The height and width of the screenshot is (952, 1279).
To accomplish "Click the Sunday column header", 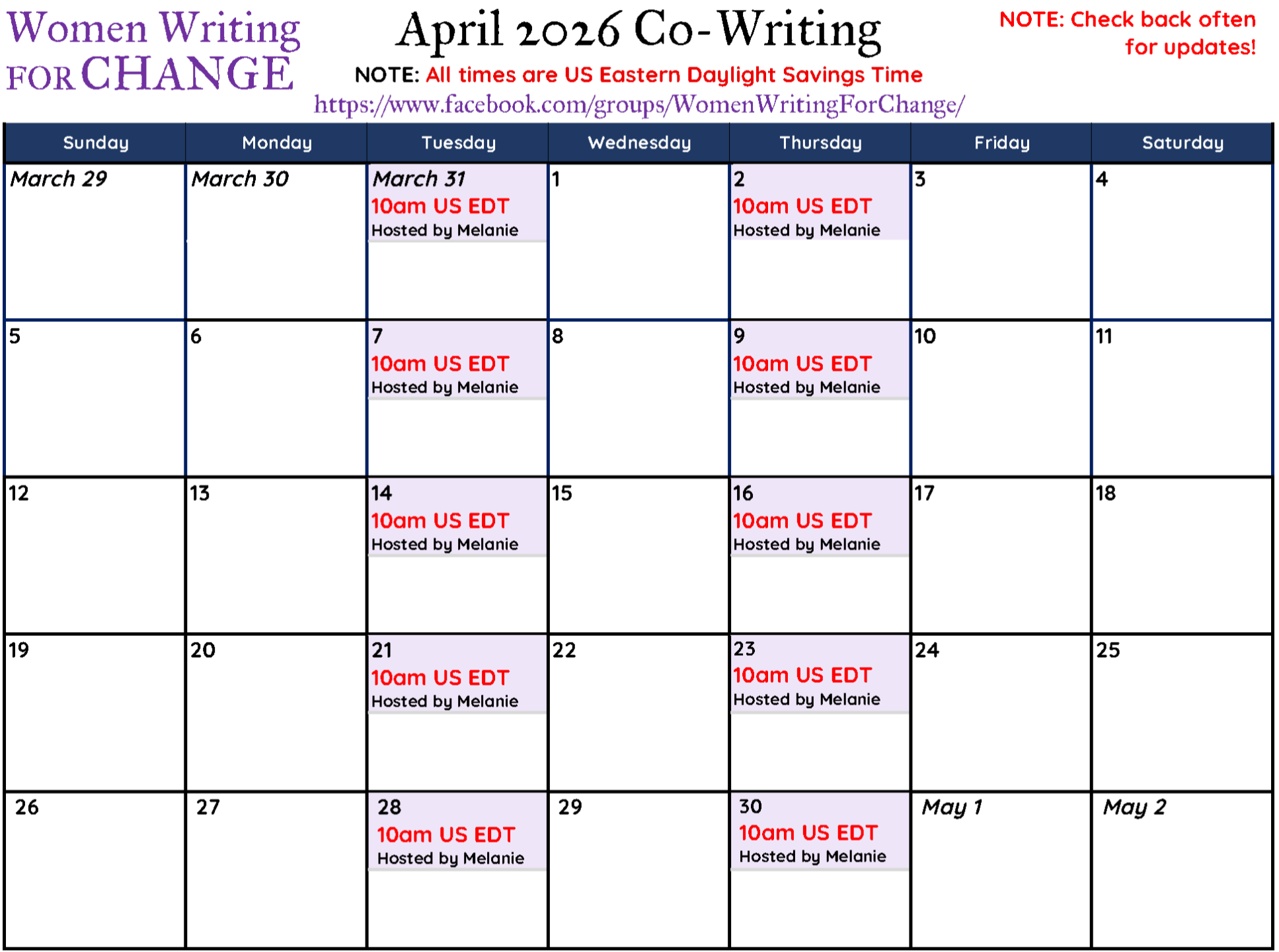I will [95, 143].
